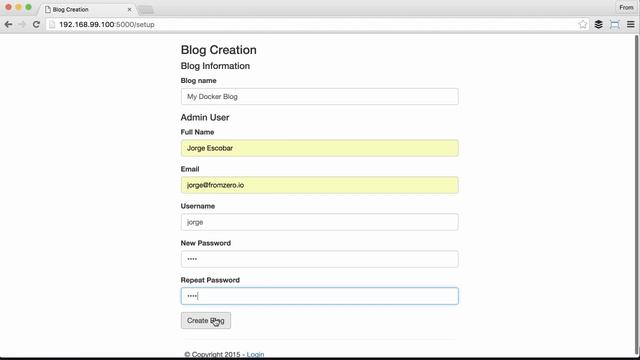
Task: Click the From profile button
Action: 626,7
